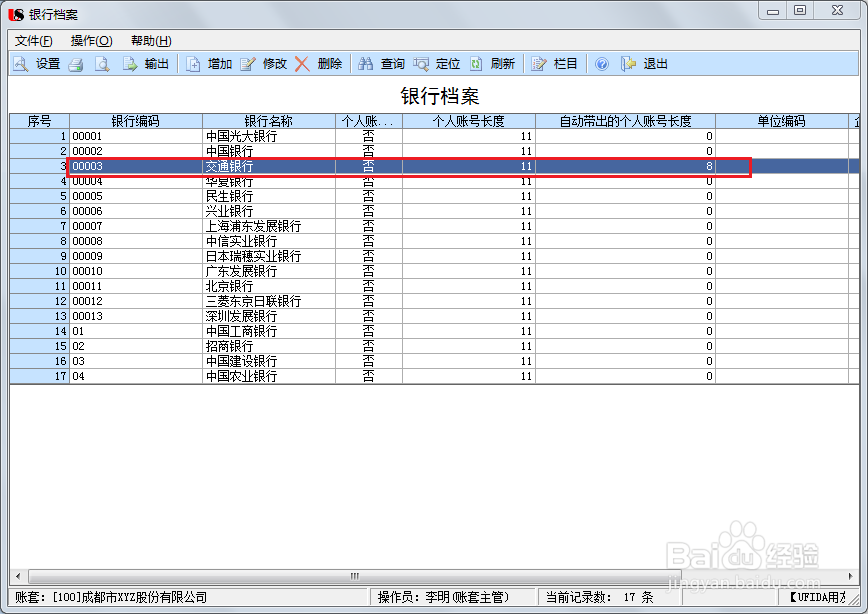Viewport: 868px width, 614px height.
Task: Click the print preview icon
Action: pos(102,64)
